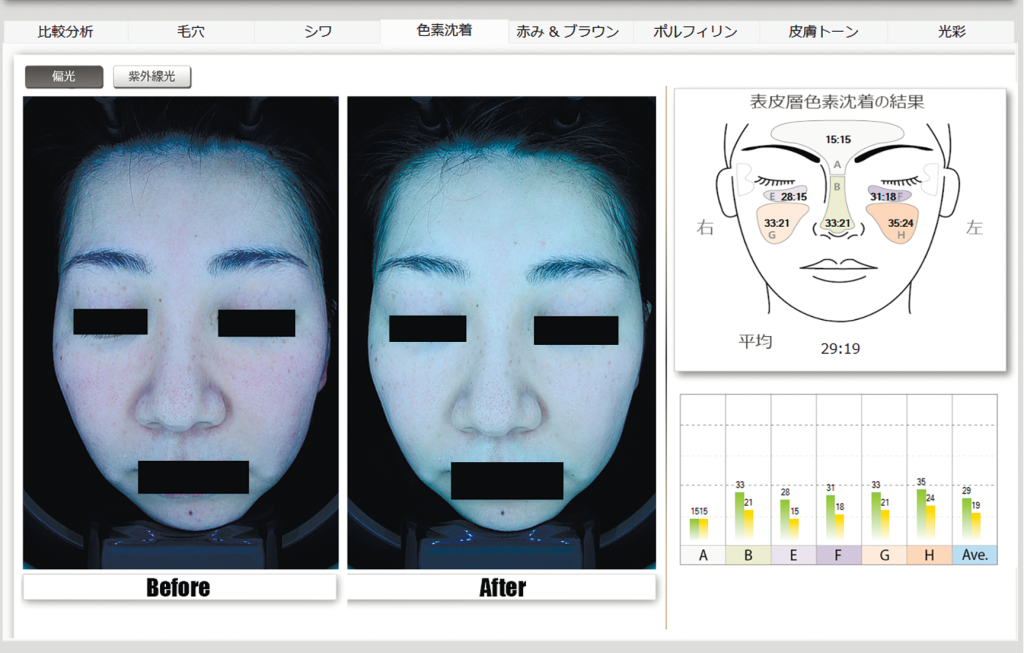The image size is (1024, 653).
Task: Switch to the 毛穴 tab
Action: [190, 32]
